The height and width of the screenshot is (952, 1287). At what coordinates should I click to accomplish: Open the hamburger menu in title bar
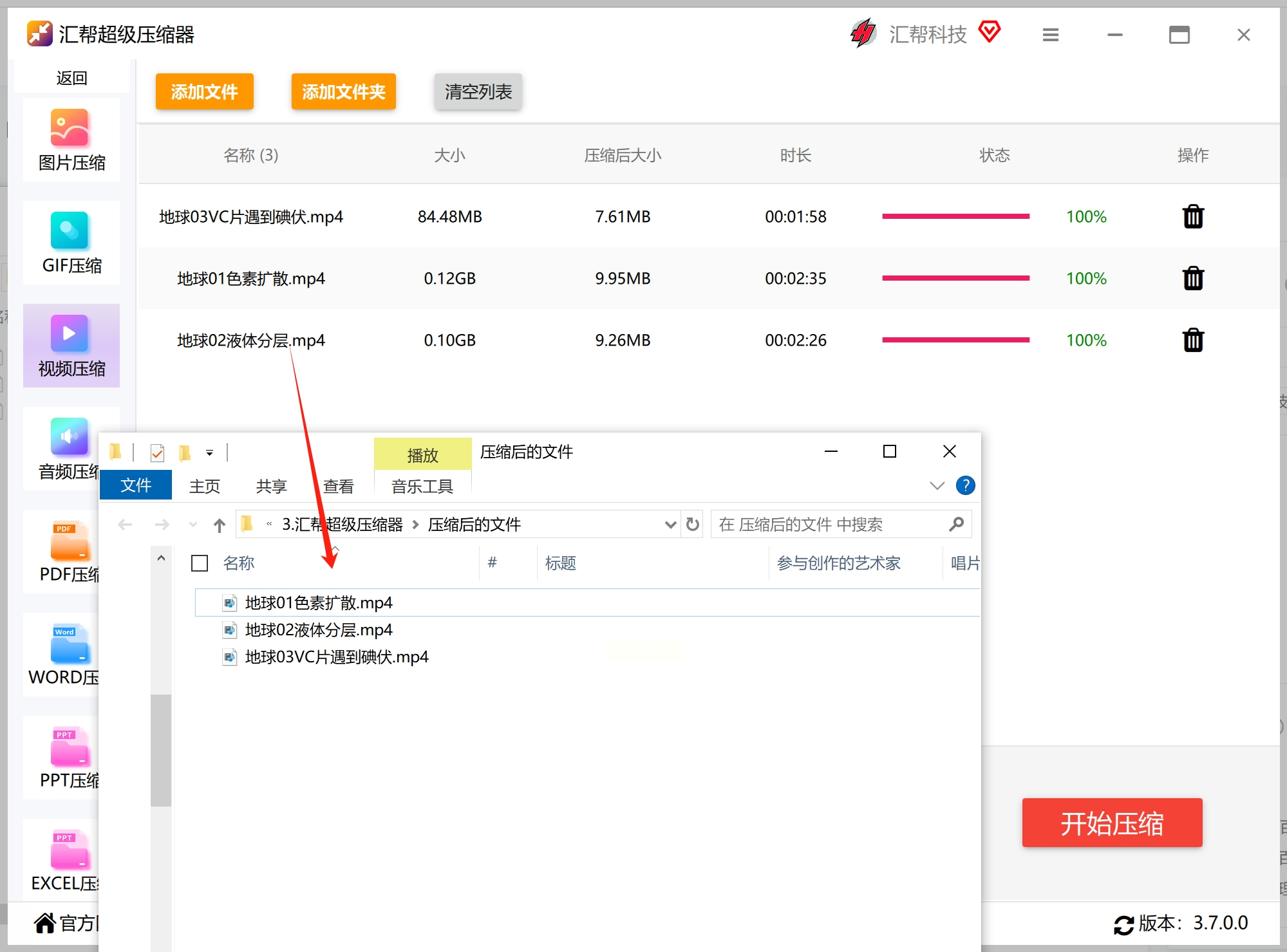click(x=1050, y=35)
